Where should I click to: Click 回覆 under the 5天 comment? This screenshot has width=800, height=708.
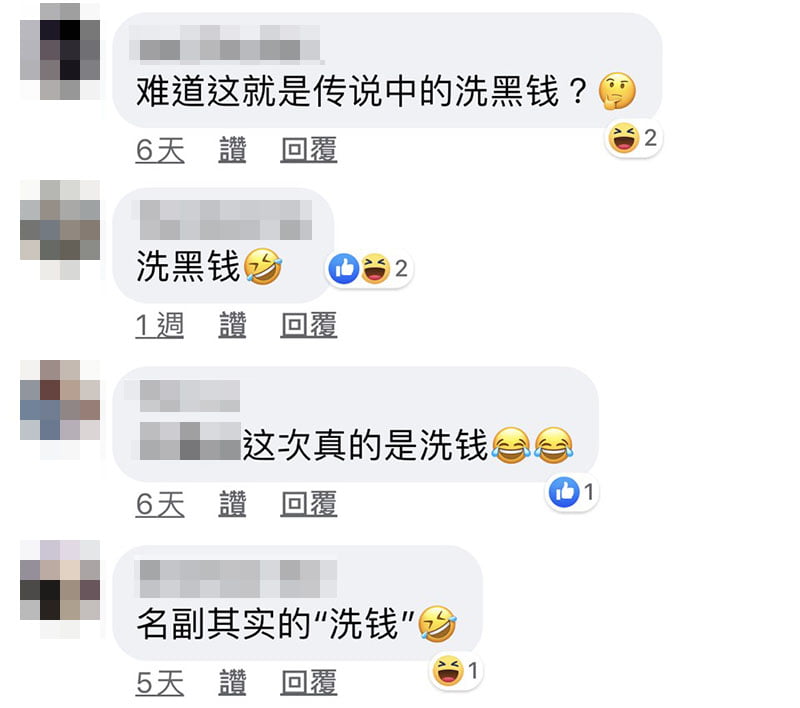[309, 682]
